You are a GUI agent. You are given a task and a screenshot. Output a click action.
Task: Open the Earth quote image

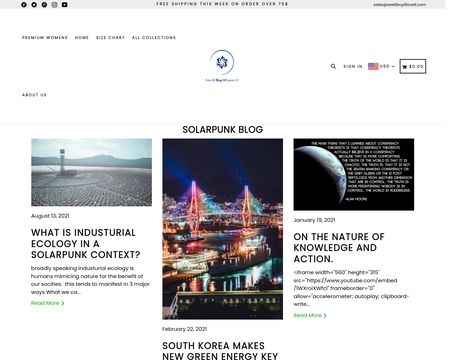point(354,174)
